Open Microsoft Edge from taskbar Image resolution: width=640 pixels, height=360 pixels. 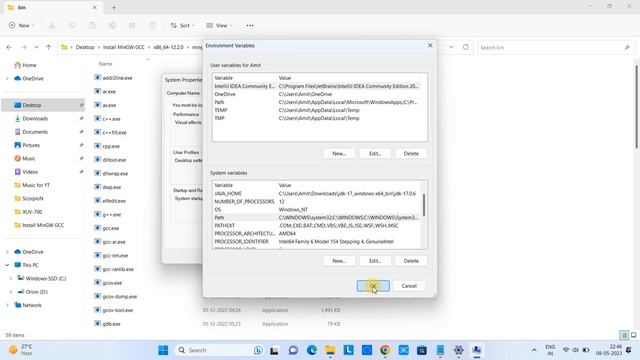(312, 350)
